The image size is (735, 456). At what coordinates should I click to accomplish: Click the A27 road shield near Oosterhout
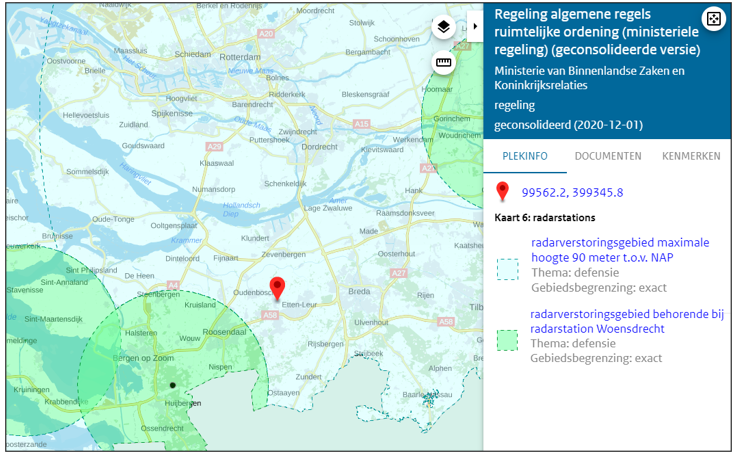click(398, 273)
